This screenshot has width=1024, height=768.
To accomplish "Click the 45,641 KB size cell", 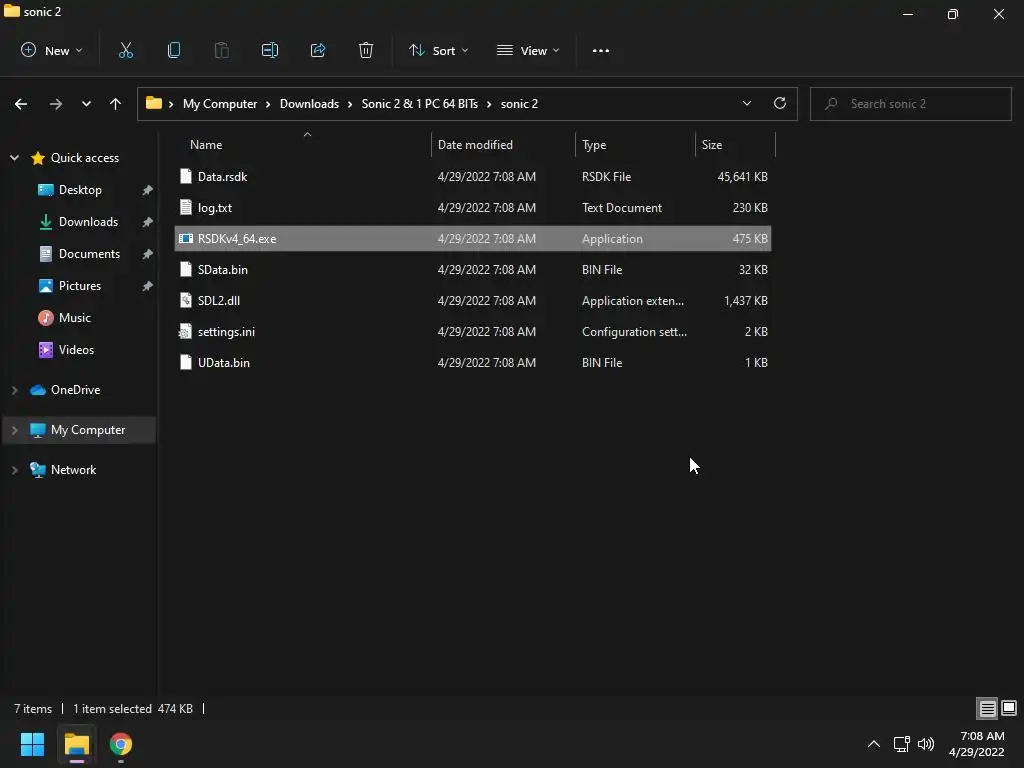I will point(743,176).
